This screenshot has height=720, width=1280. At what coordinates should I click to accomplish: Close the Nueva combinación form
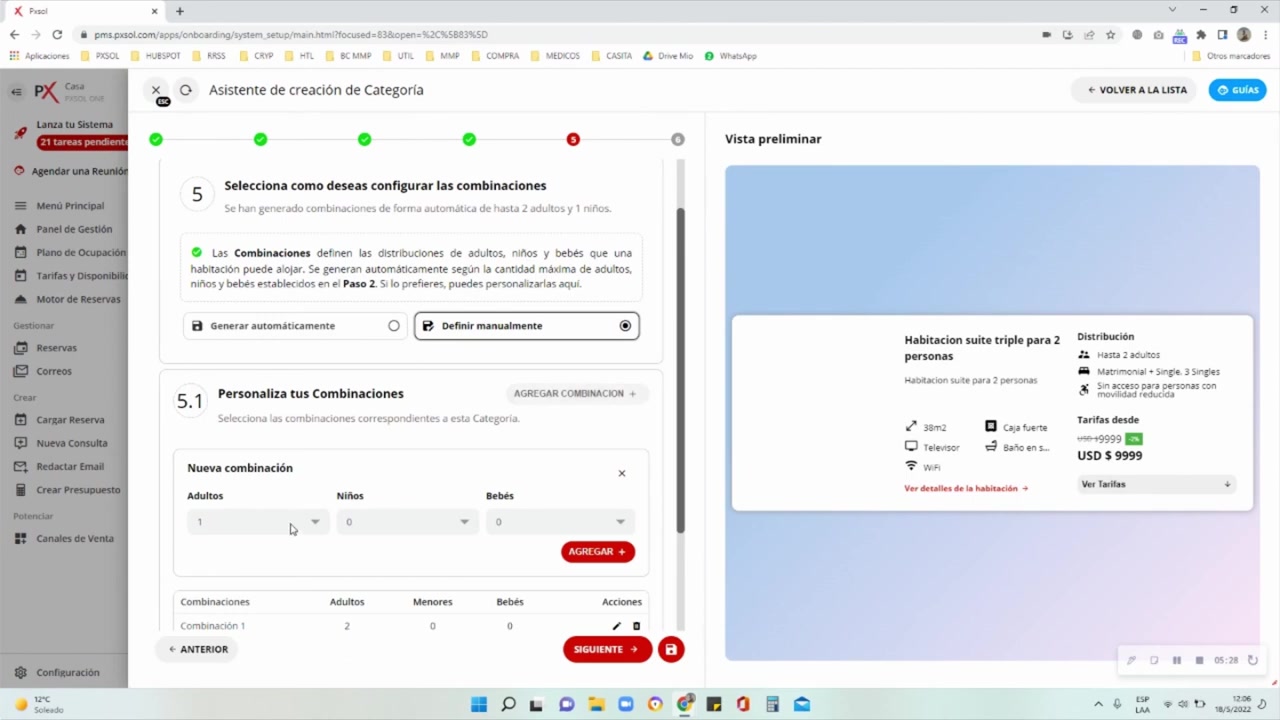click(621, 472)
